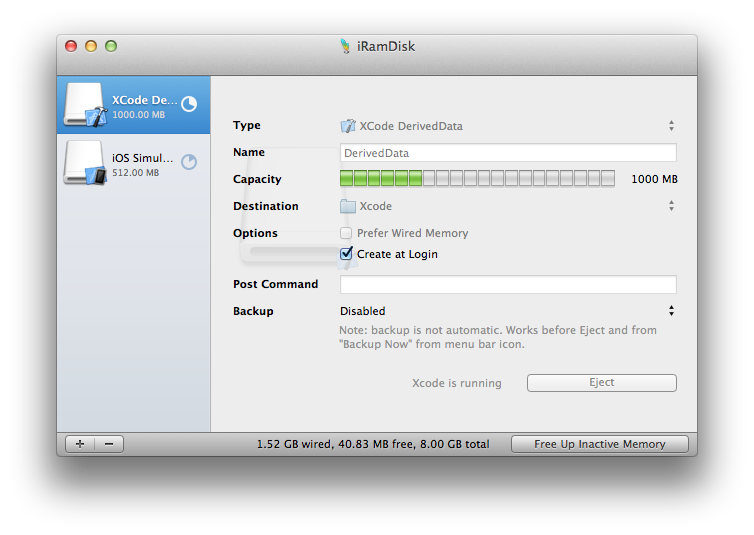Focus the empty Post Command field
754x535 pixels.
(508, 284)
